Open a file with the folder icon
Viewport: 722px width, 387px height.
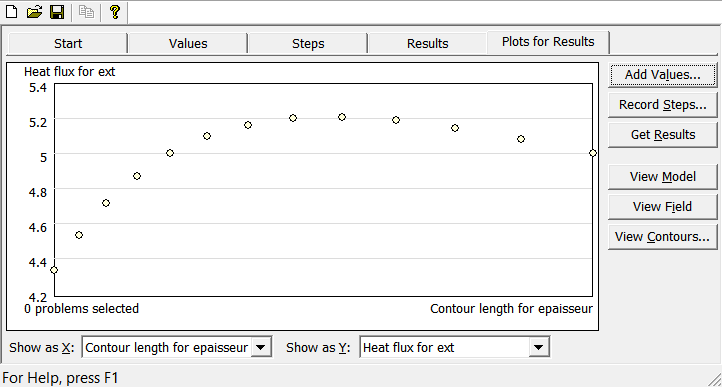pos(34,12)
